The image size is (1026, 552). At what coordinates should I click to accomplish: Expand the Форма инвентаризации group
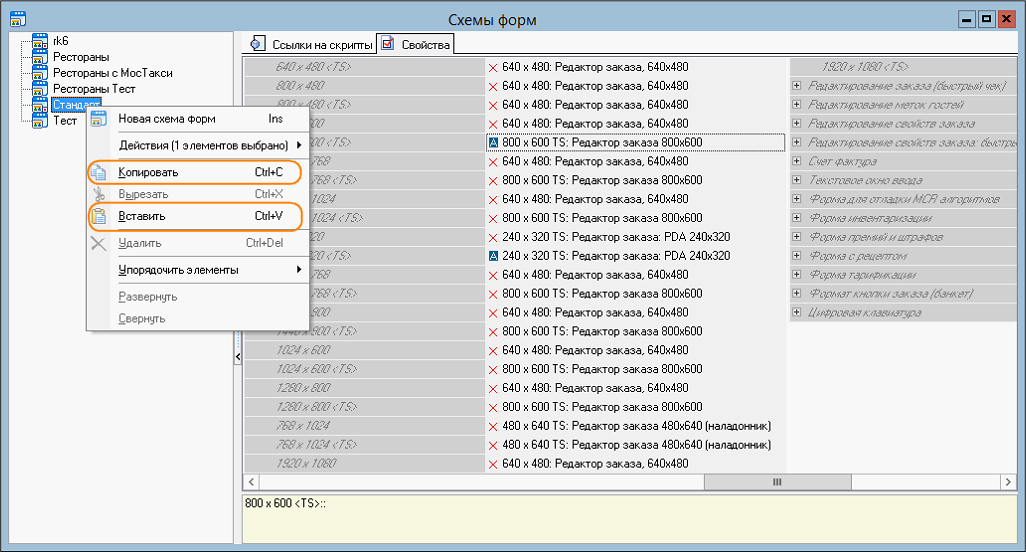[797, 219]
